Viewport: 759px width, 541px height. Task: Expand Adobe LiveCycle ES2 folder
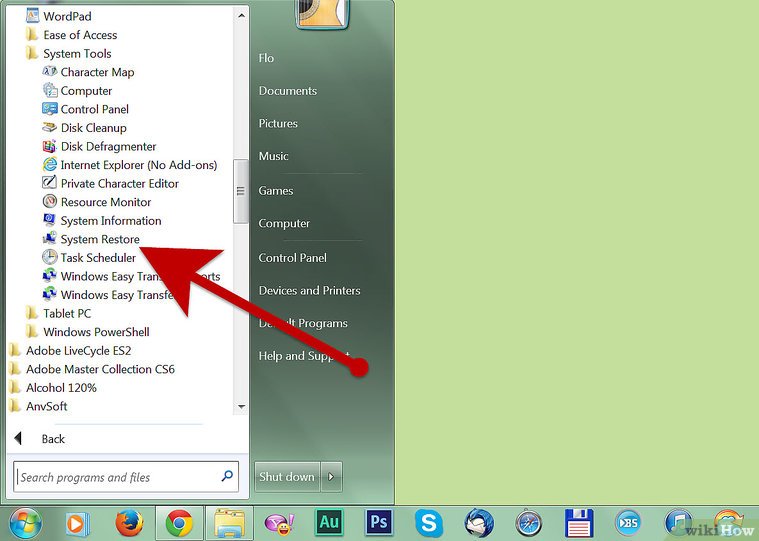tap(71, 350)
